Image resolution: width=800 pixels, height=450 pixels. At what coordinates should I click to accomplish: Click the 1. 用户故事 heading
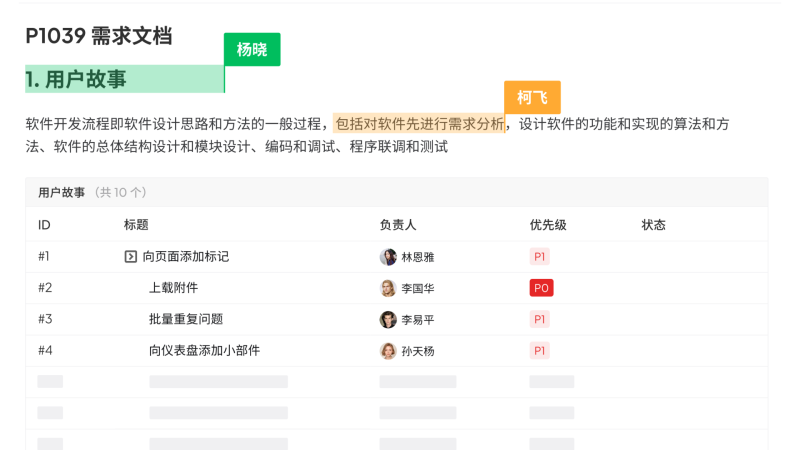76,79
